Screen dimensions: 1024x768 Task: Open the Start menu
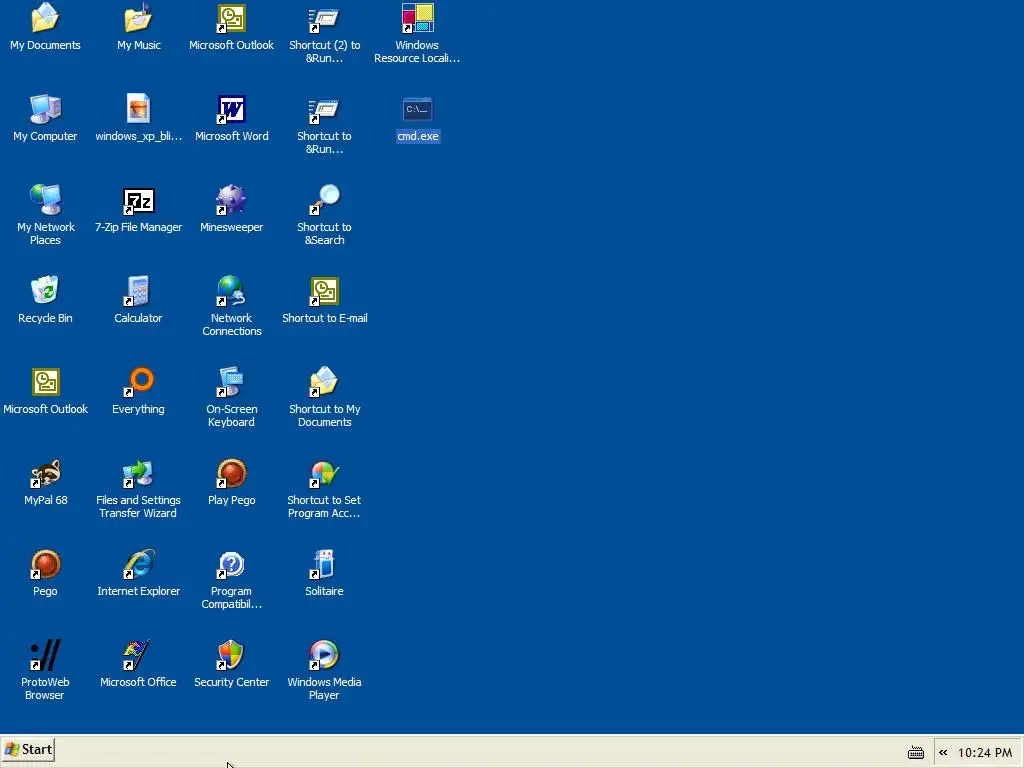[x=28, y=750]
